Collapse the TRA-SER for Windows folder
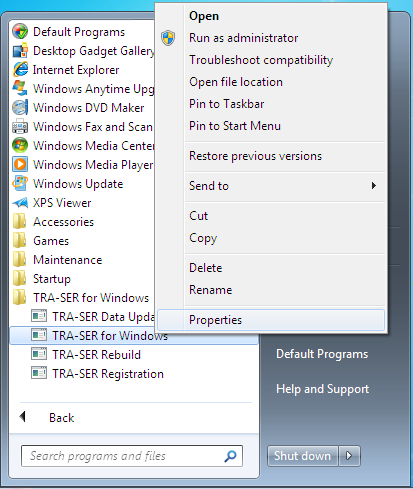Image resolution: width=413 pixels, height=489 pixels. [x=81, y=297]
